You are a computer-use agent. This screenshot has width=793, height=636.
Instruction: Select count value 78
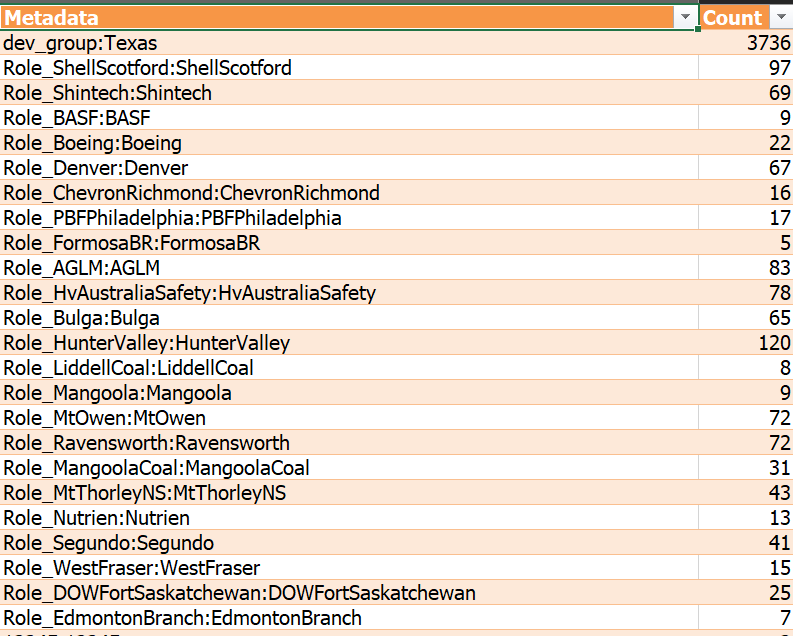746,293
